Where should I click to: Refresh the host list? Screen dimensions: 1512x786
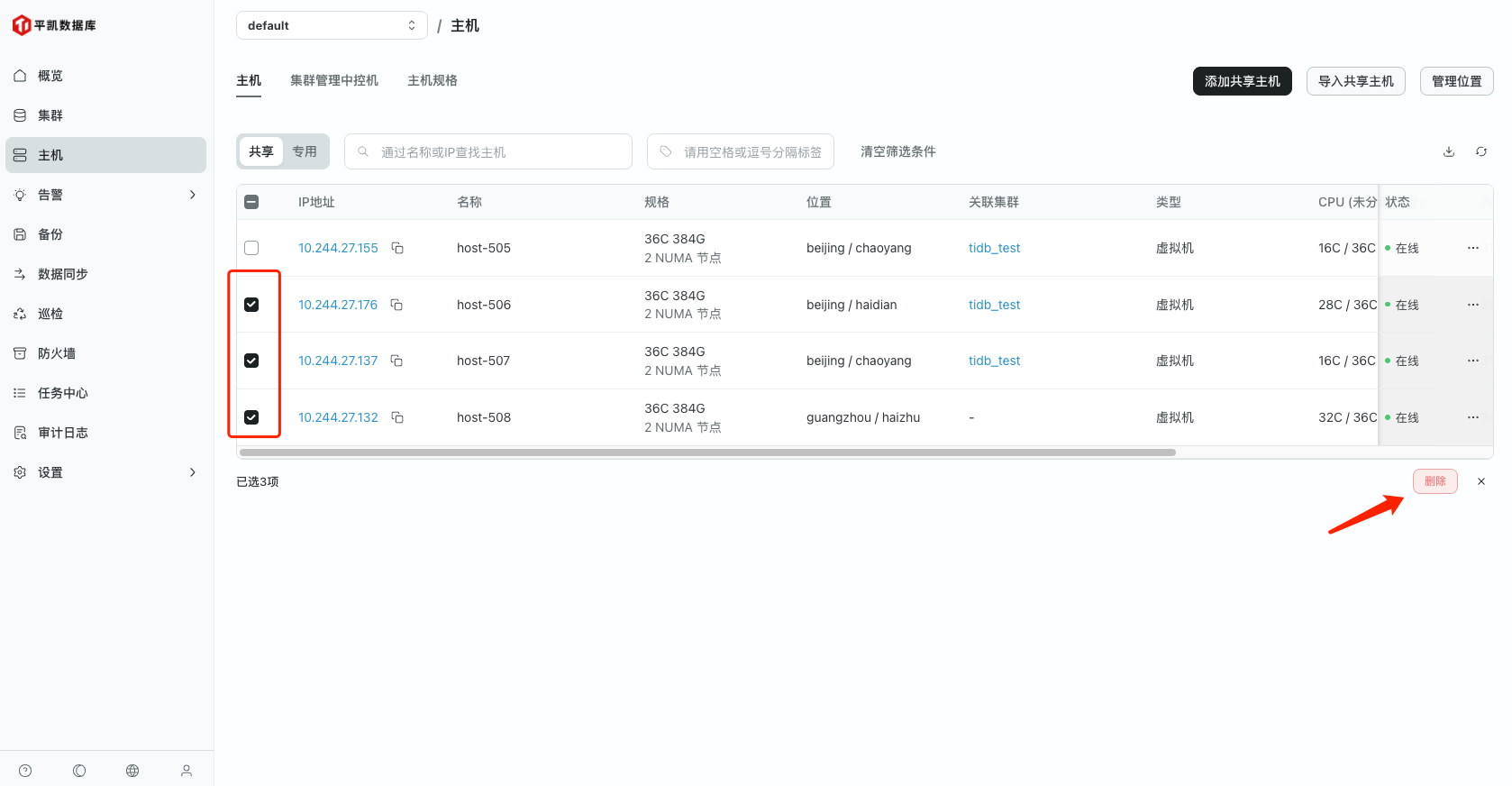point(1480,151)
